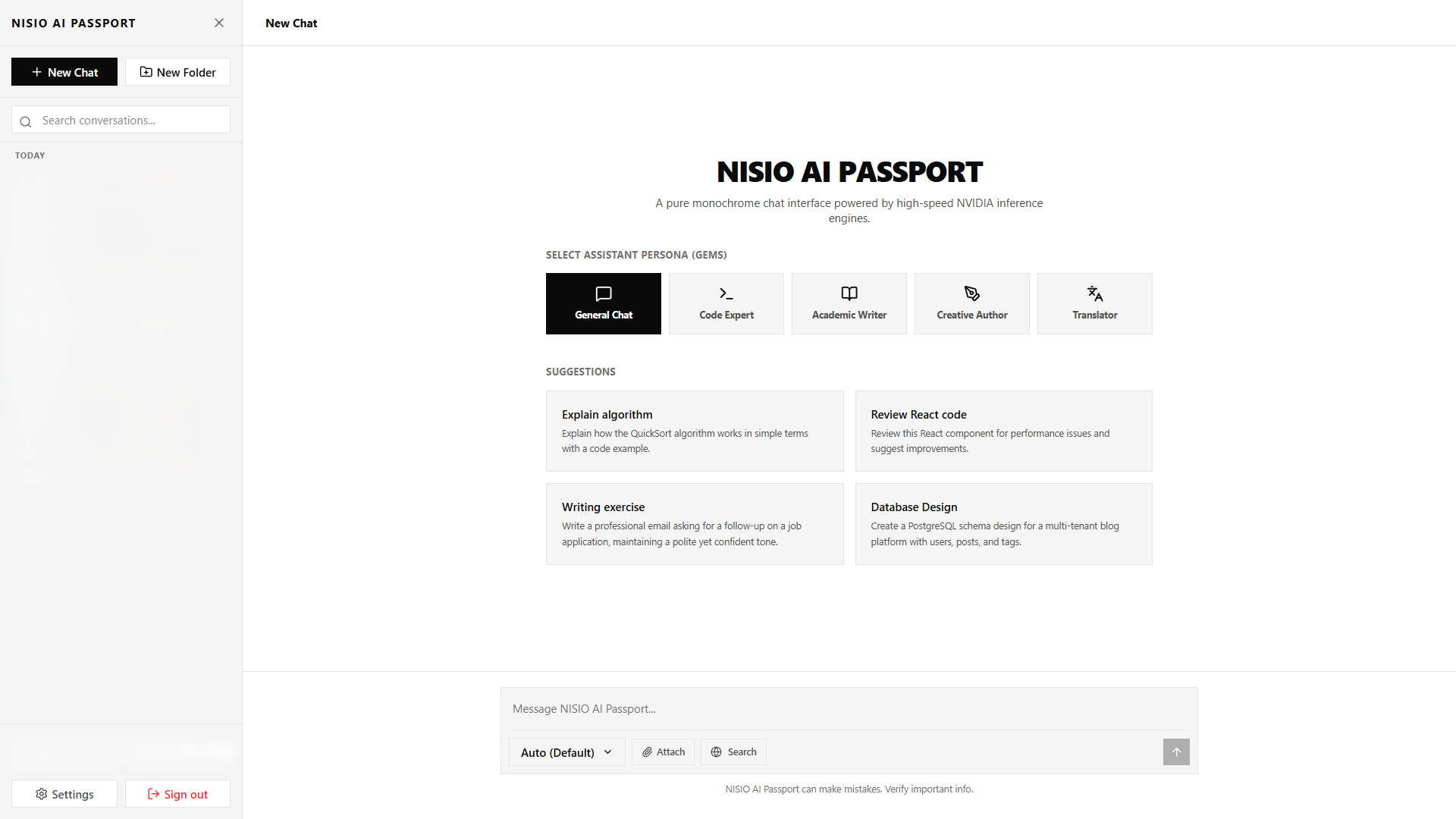Create a New Folder
Image resolution: width=1456 pixels, height=819 pixels.
[x=177, y=72]
